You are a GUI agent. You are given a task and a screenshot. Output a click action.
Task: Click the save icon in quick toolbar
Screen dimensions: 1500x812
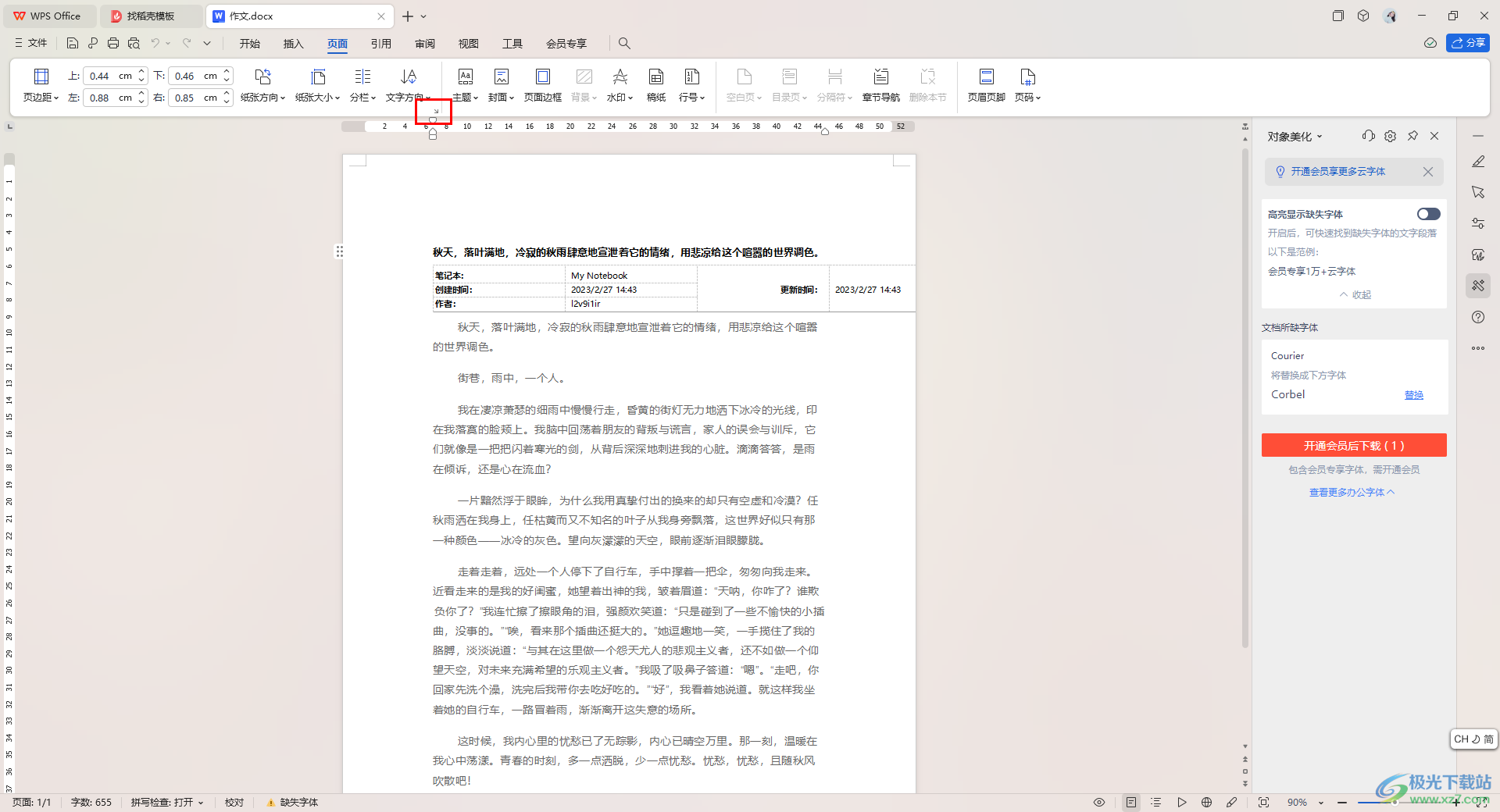73,43
